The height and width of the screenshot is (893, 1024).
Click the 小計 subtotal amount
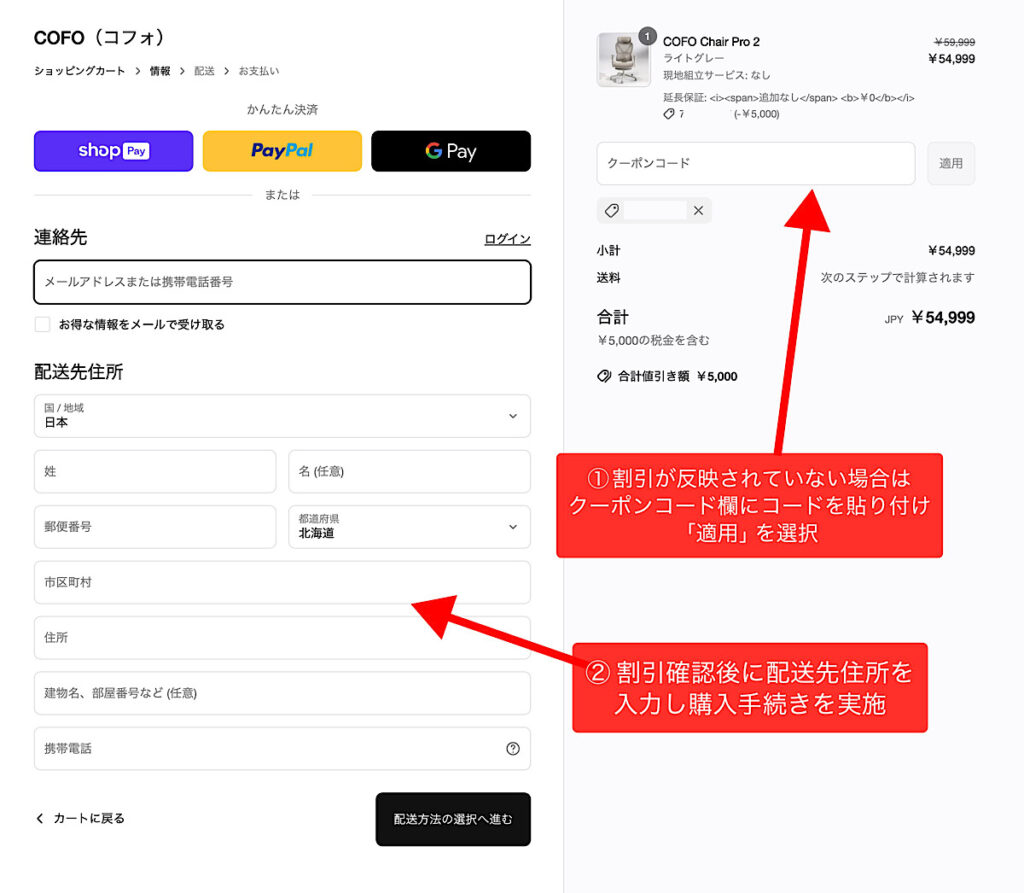[952, 251]
